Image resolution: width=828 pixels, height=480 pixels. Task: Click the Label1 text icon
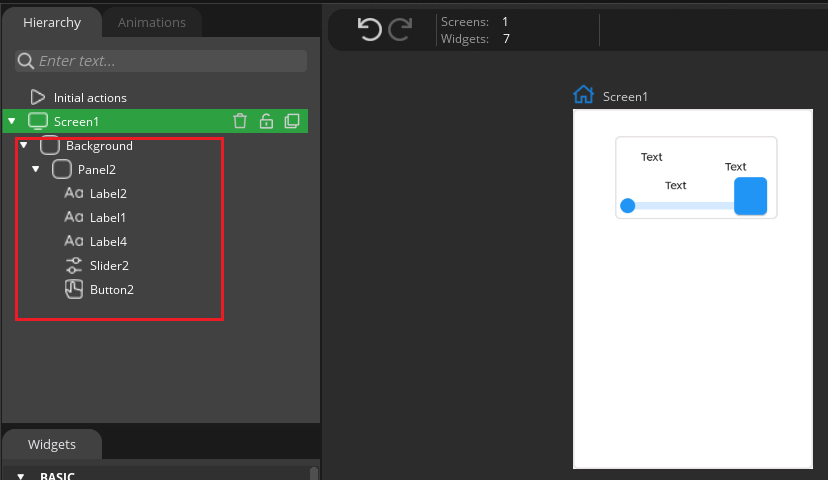pos(73,217)
